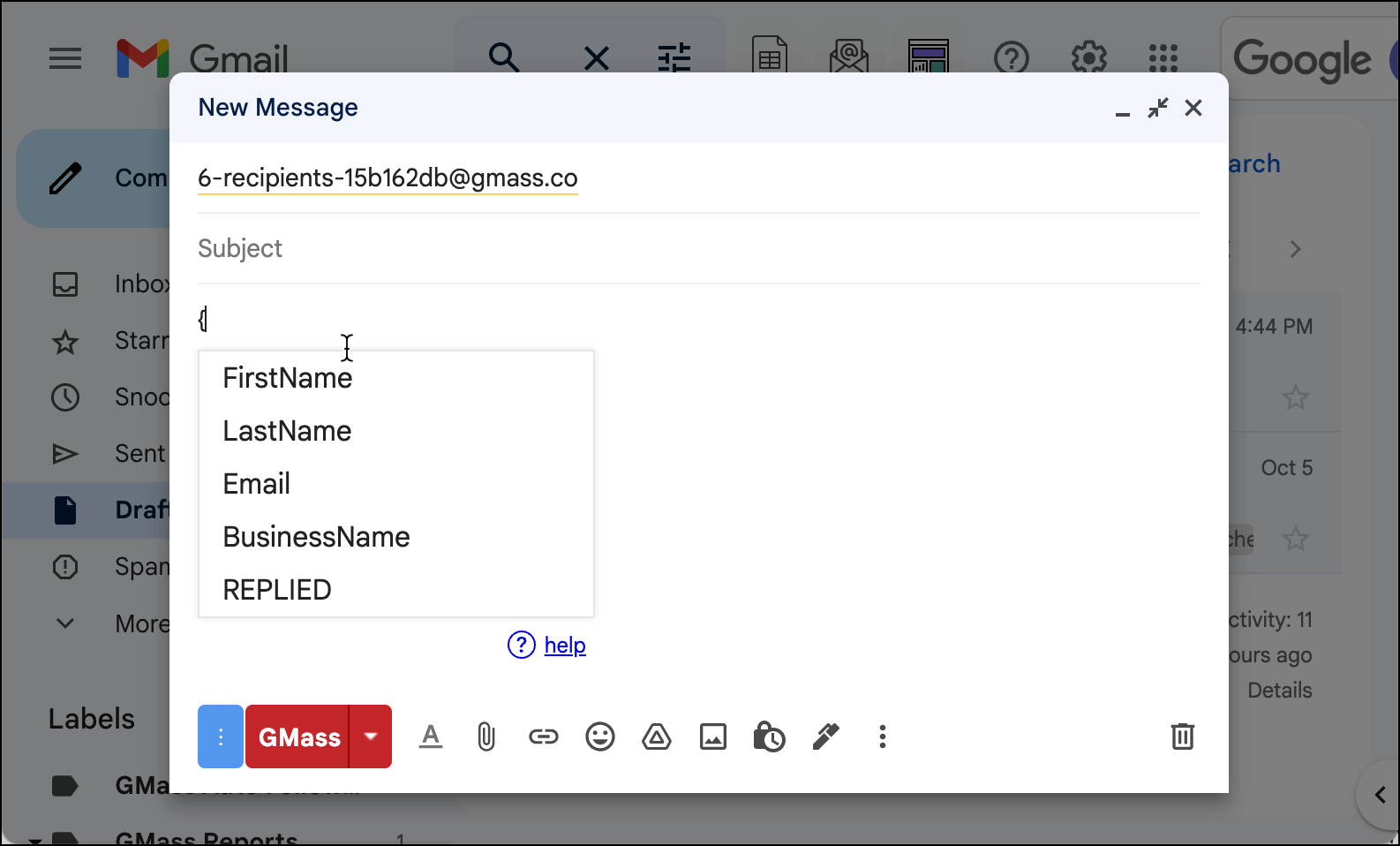Insert photo with the image icon
This screenshot has height=846, width=1400.
click(713, 736)
